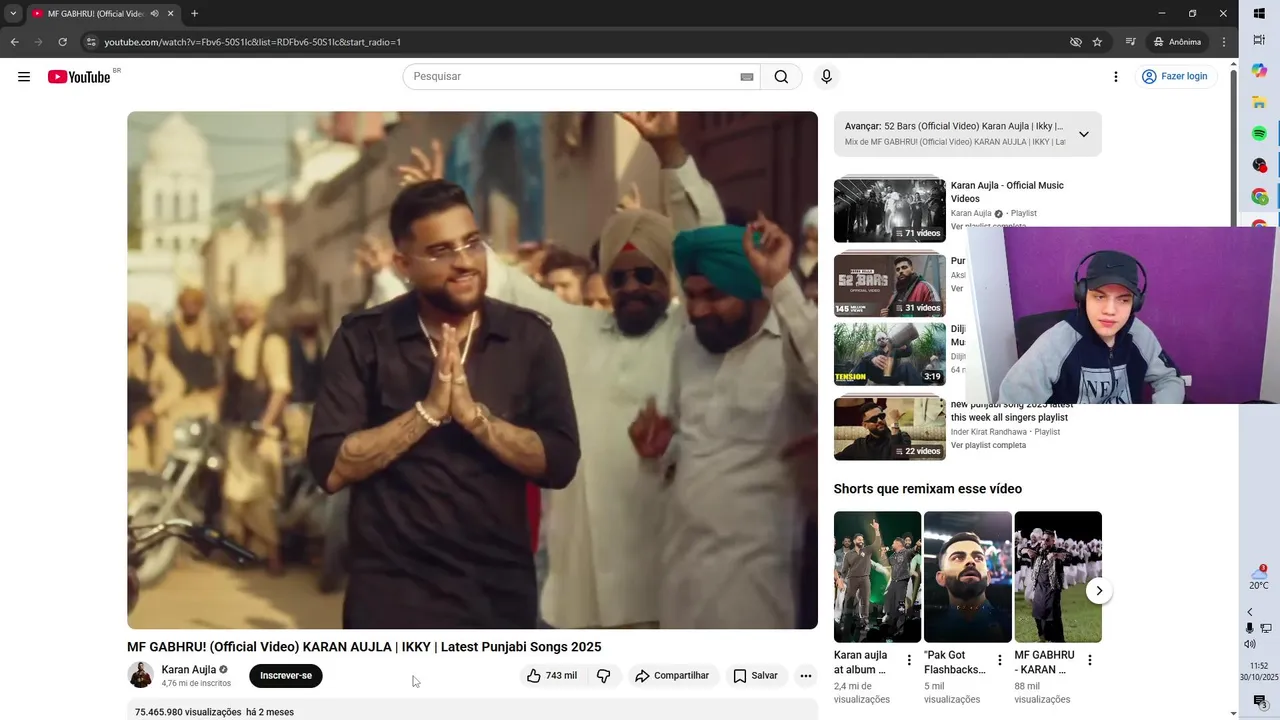The width and height of the screenshot is (1280, 720).
Task: Switch to the MF GABHRU browser tab
Action: [x=96, y=14]
